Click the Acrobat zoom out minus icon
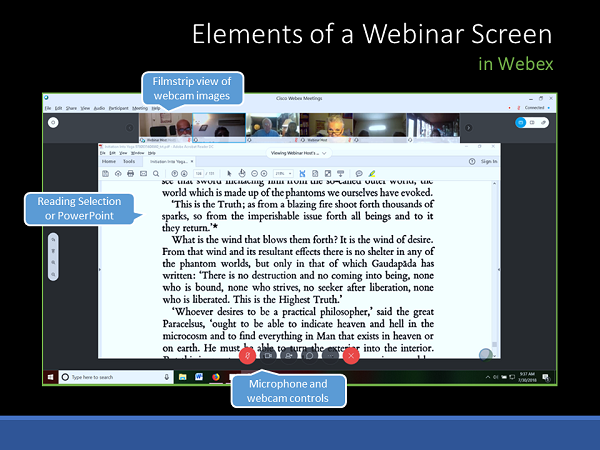This screenshot has width=600, height=450. click(x=254, y=174)
